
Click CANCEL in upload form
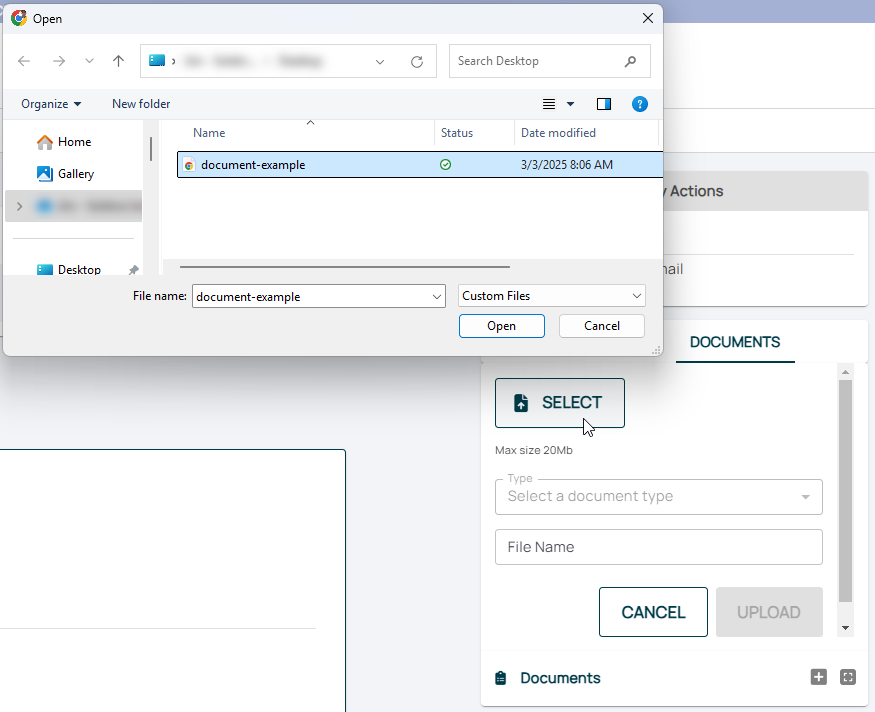pyautogui.click(x=653, y=612)
